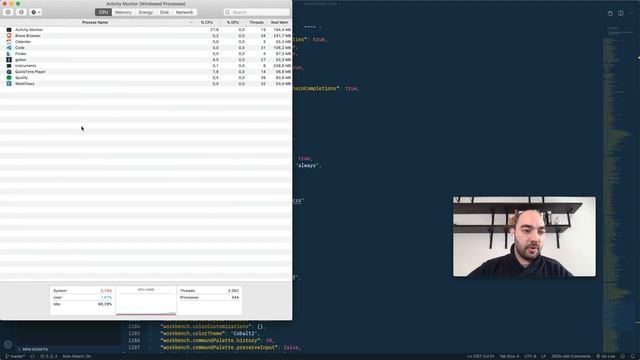Screen dimensions: 640x360
Task: Click the Threads count in footer
Action: tap(233, 291)
